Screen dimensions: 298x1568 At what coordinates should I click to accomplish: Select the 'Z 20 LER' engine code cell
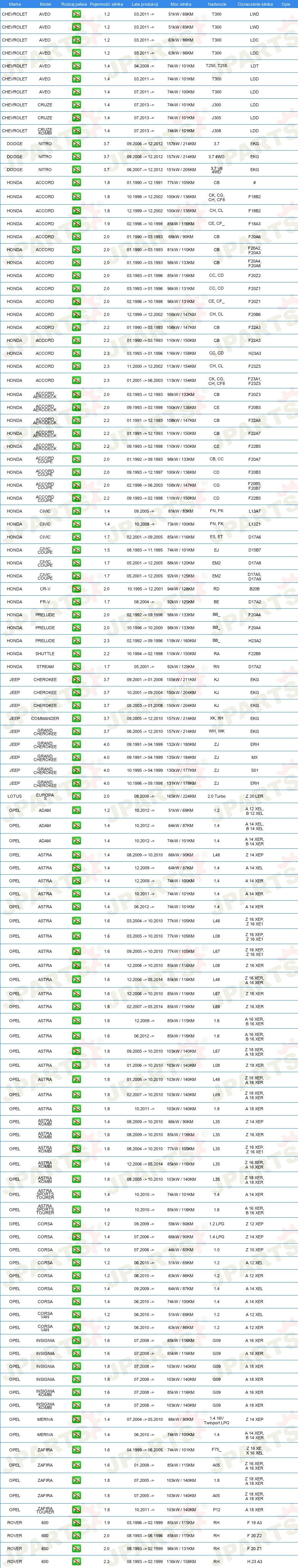(254, 796)
